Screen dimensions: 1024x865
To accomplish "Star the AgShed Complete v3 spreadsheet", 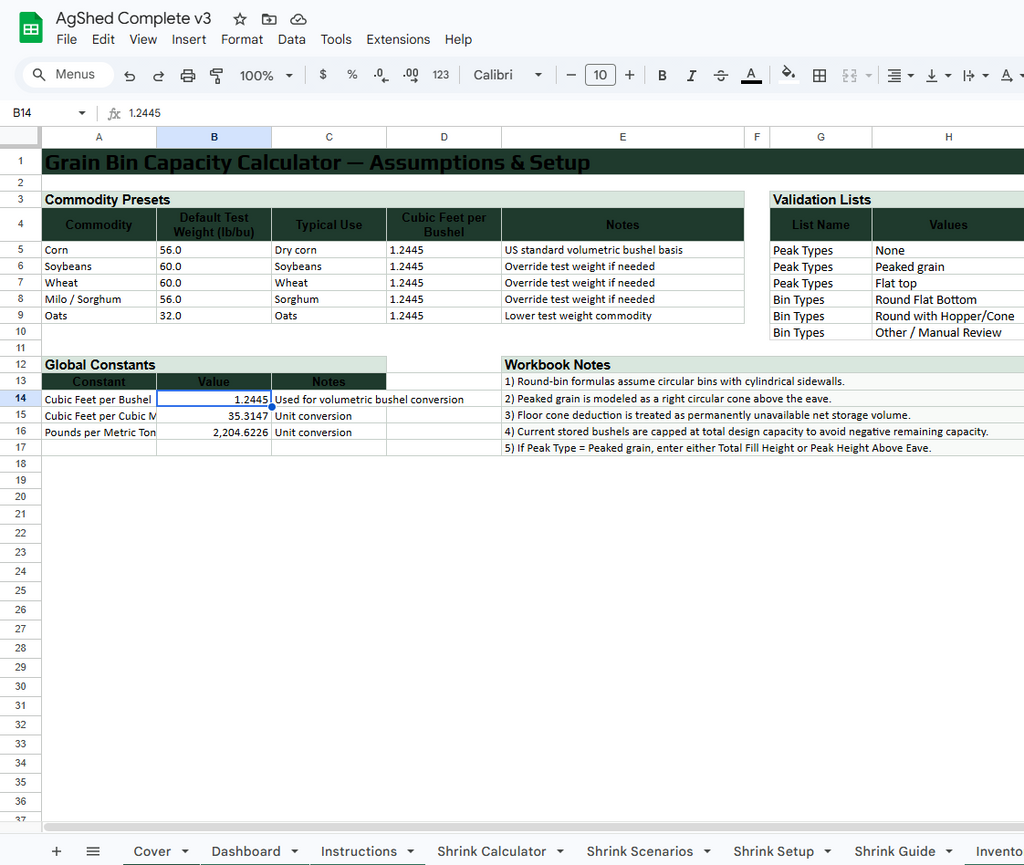I will (239, 18).
